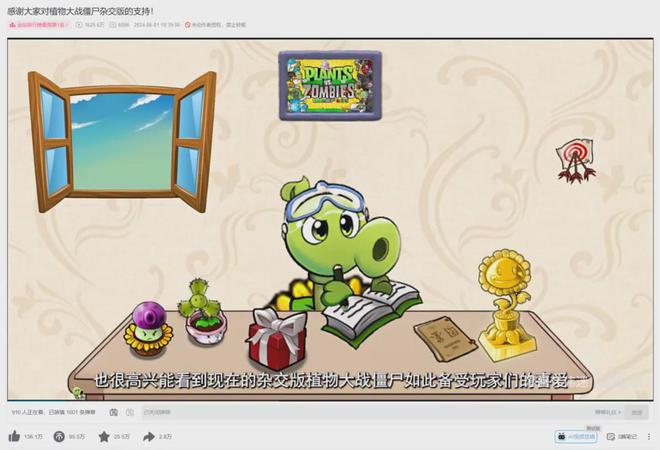Click the viewers watching count text

28,412
